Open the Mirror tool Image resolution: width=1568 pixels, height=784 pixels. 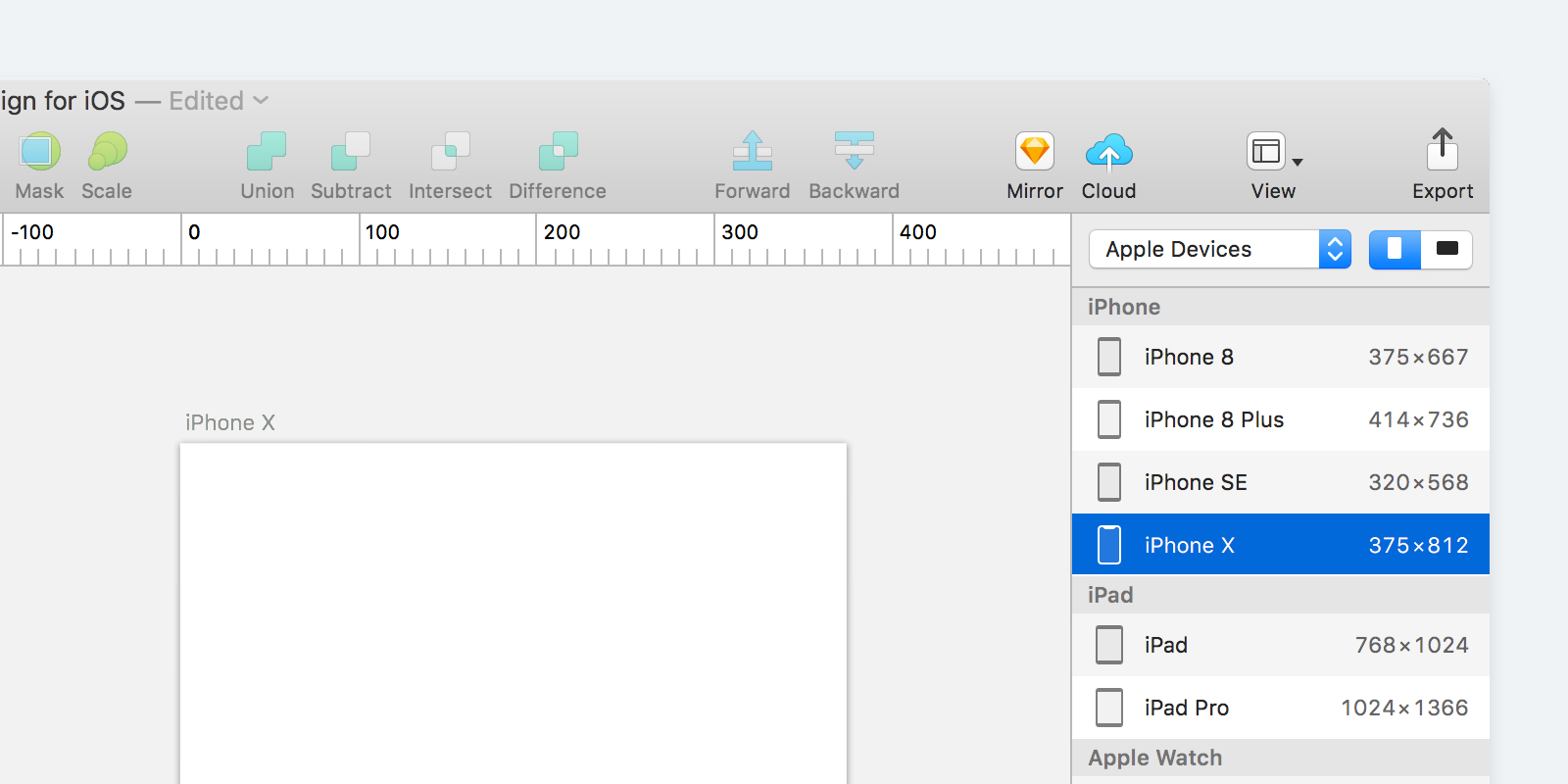click(x=1035, y=152)
